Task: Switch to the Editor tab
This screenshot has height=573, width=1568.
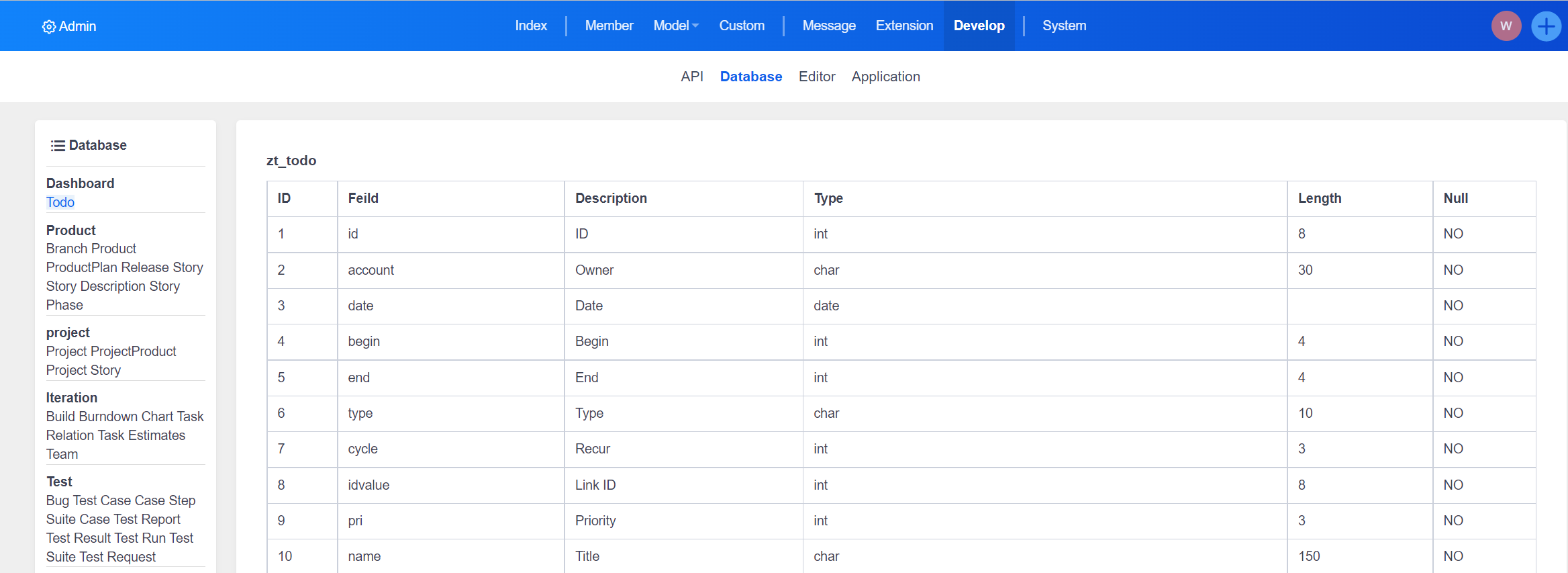Action: click(817, 77)
